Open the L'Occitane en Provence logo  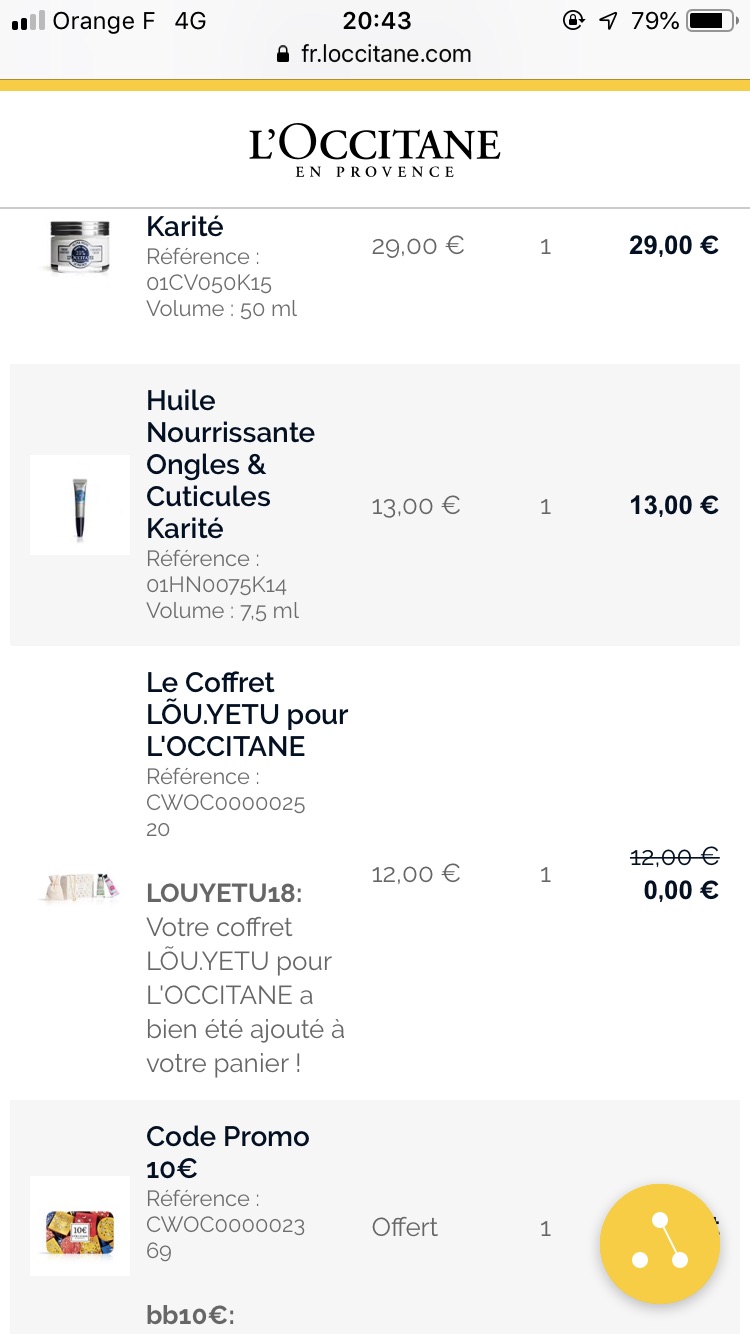click(x=375, y=153)
